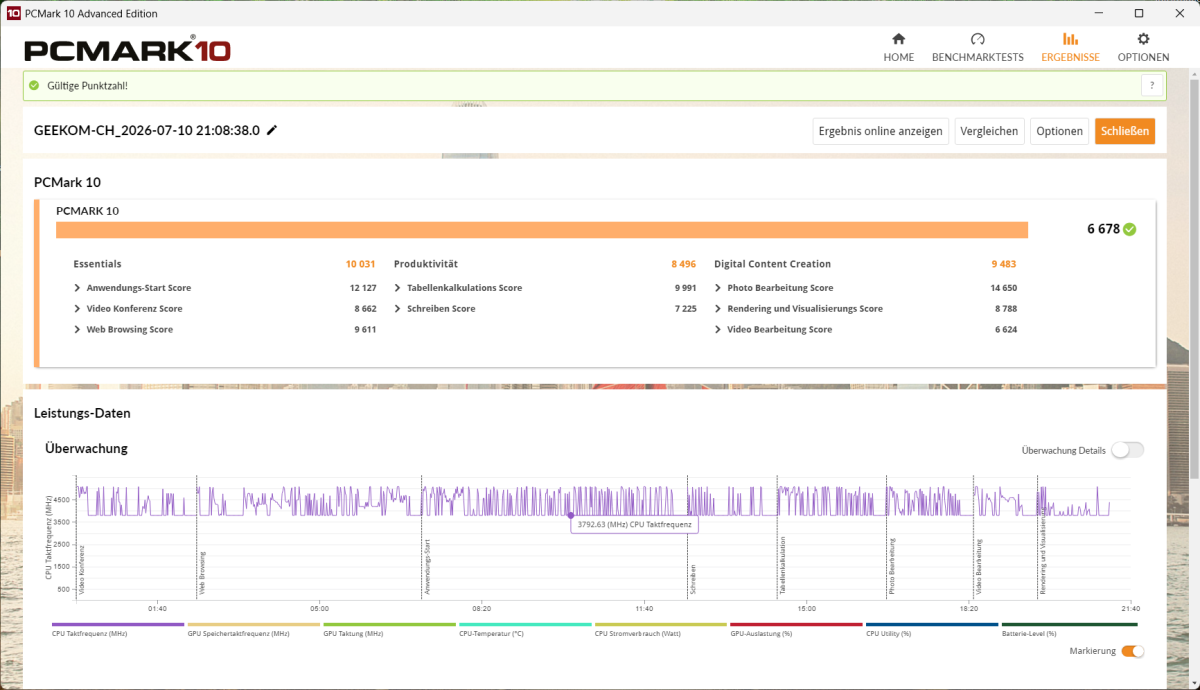
Task: Click Digital Content Creation score 9 483
Action: click(1004, 264)
